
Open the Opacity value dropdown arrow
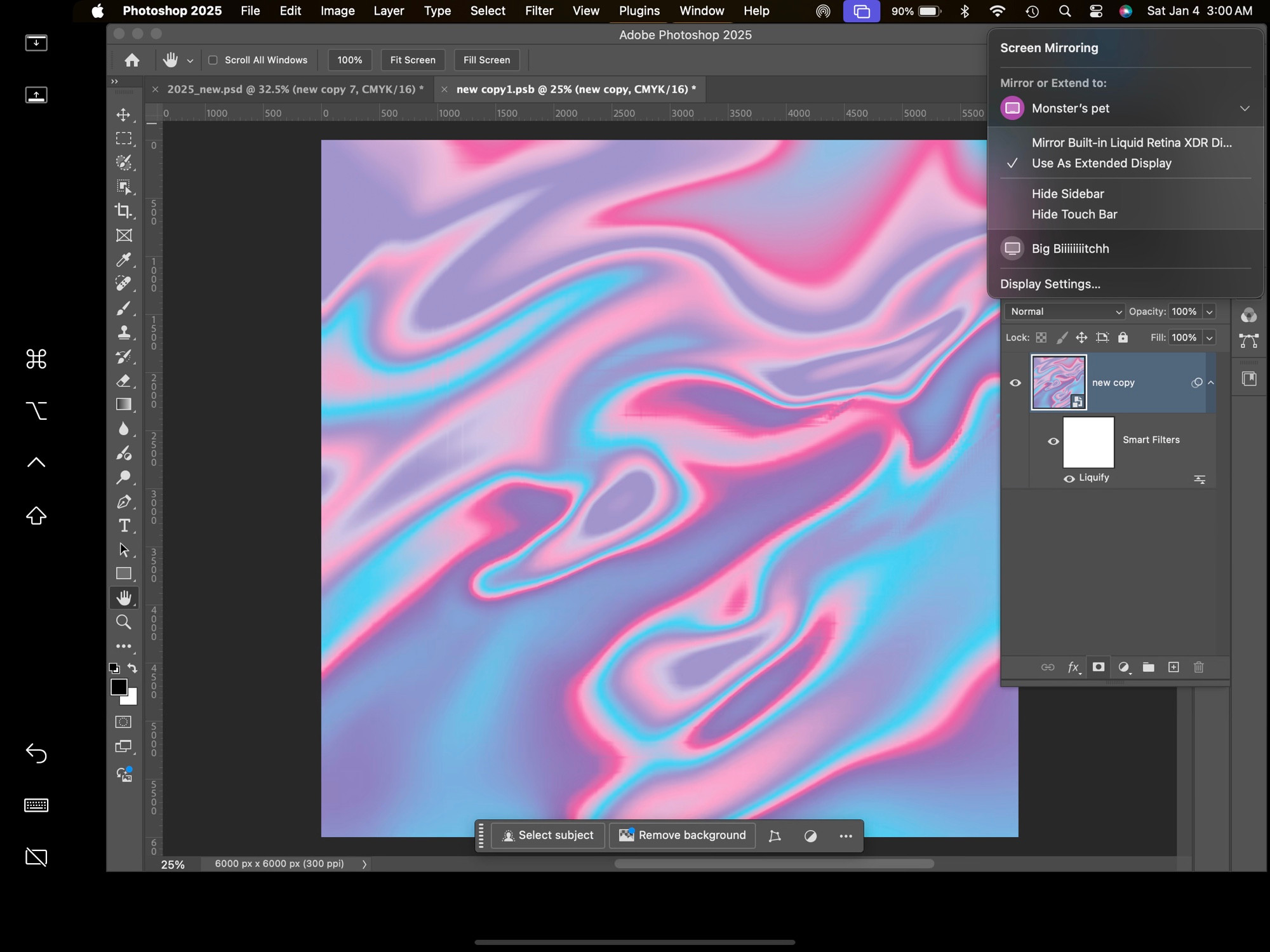coord(1210,312)
